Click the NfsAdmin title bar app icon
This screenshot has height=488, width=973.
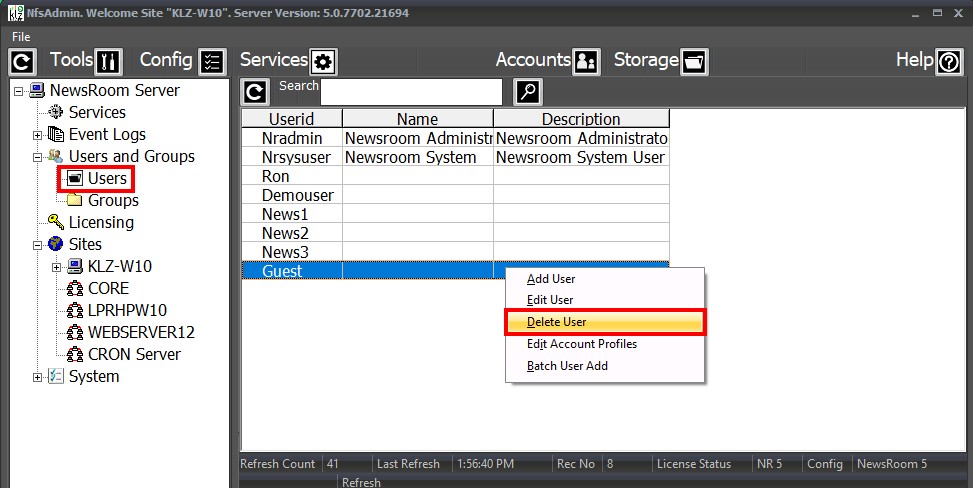coord(16,13)
